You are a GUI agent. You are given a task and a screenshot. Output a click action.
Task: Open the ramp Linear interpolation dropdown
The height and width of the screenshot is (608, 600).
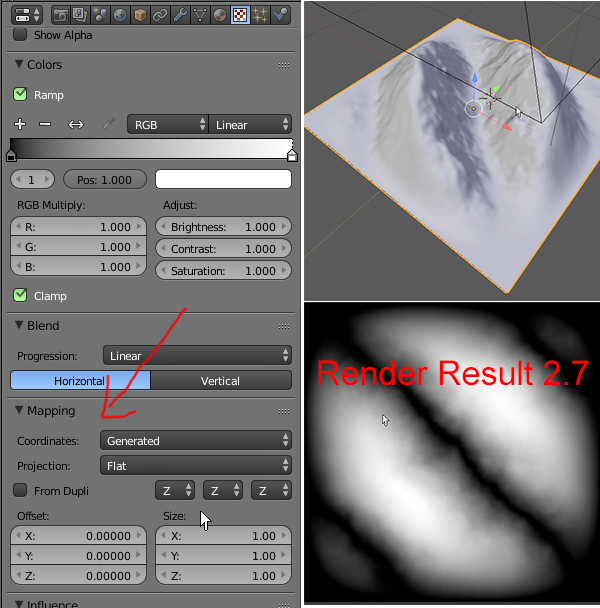click(x=250, y=124)
